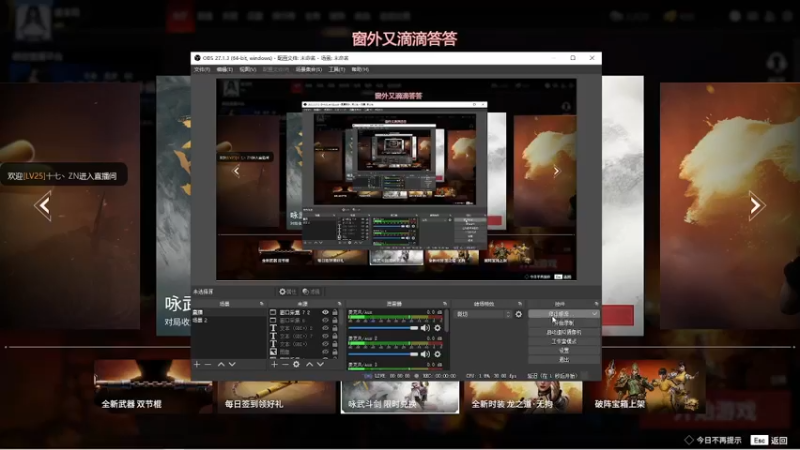Screen dimensions: 800x450
Task: Click the 属性 properties button above docks
Action: pyautogui.click(x=288, y=292)
